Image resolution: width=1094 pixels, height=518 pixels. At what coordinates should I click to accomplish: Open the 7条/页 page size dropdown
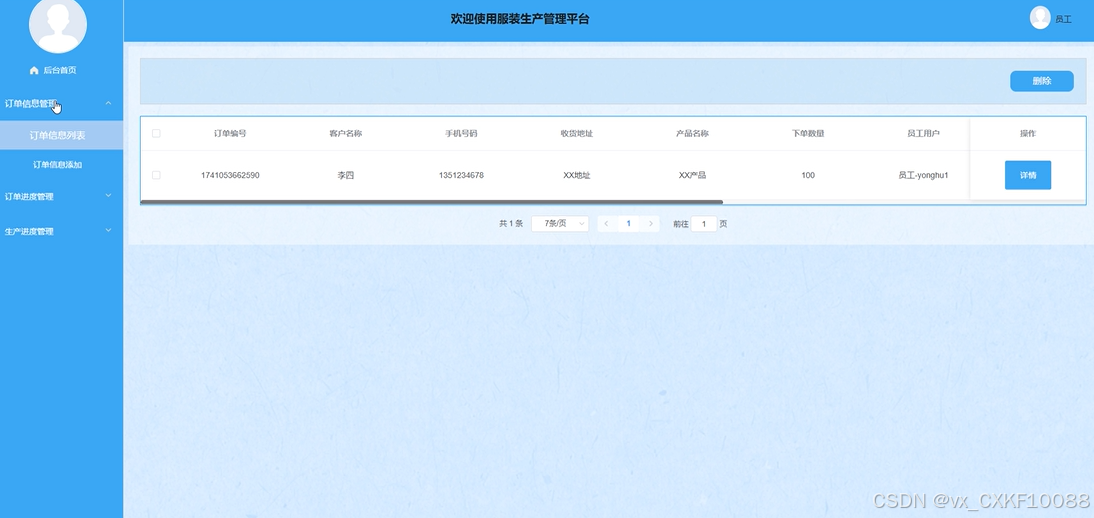coord(560,223)
